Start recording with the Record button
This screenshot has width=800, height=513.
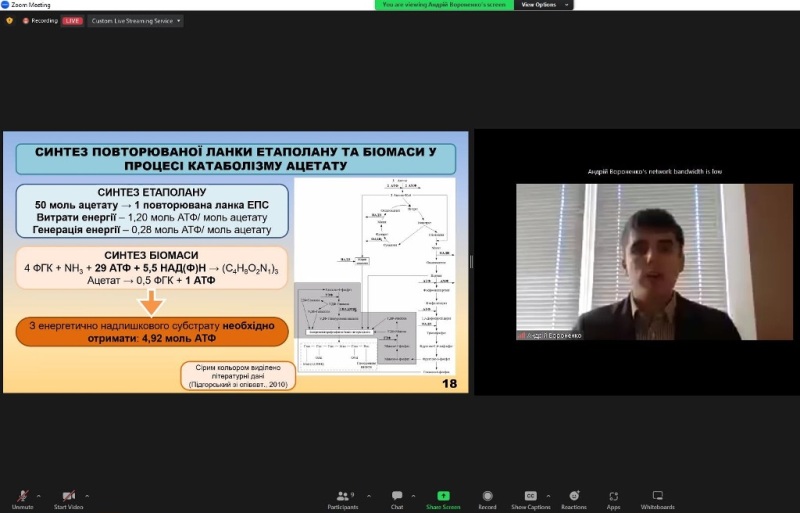click(487, 499)
